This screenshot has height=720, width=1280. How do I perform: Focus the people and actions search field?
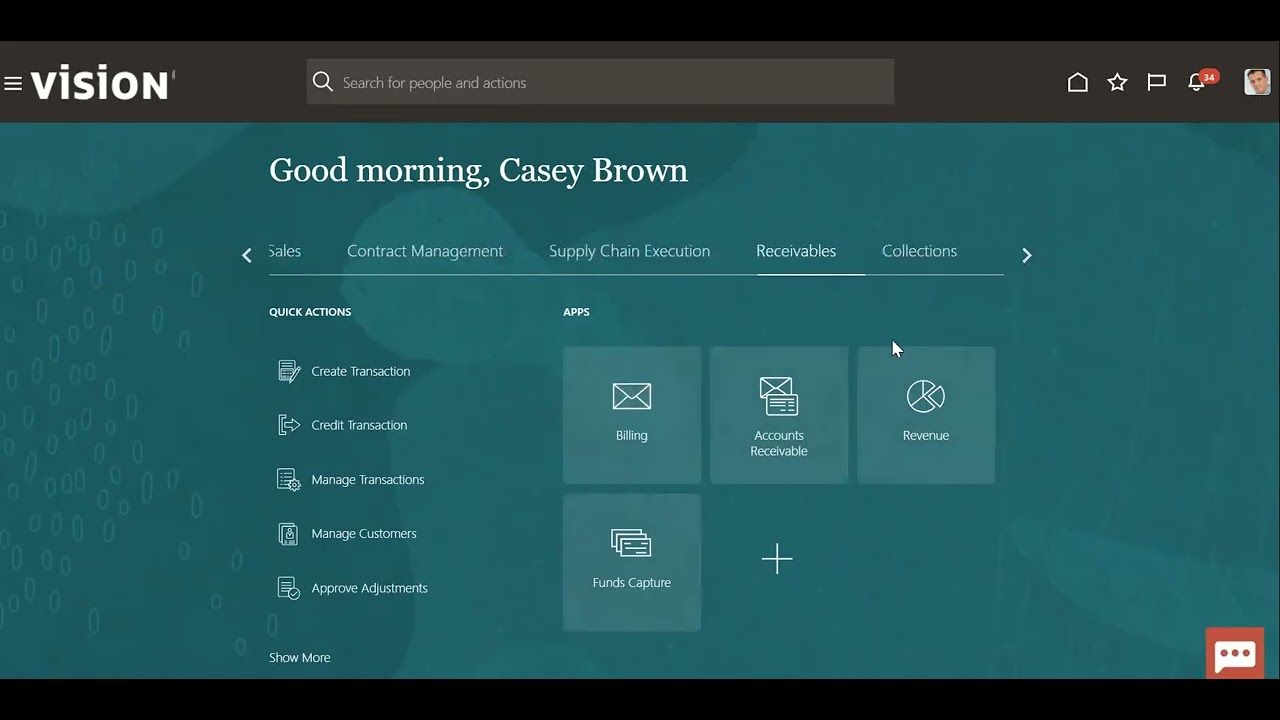pos(600,82)
